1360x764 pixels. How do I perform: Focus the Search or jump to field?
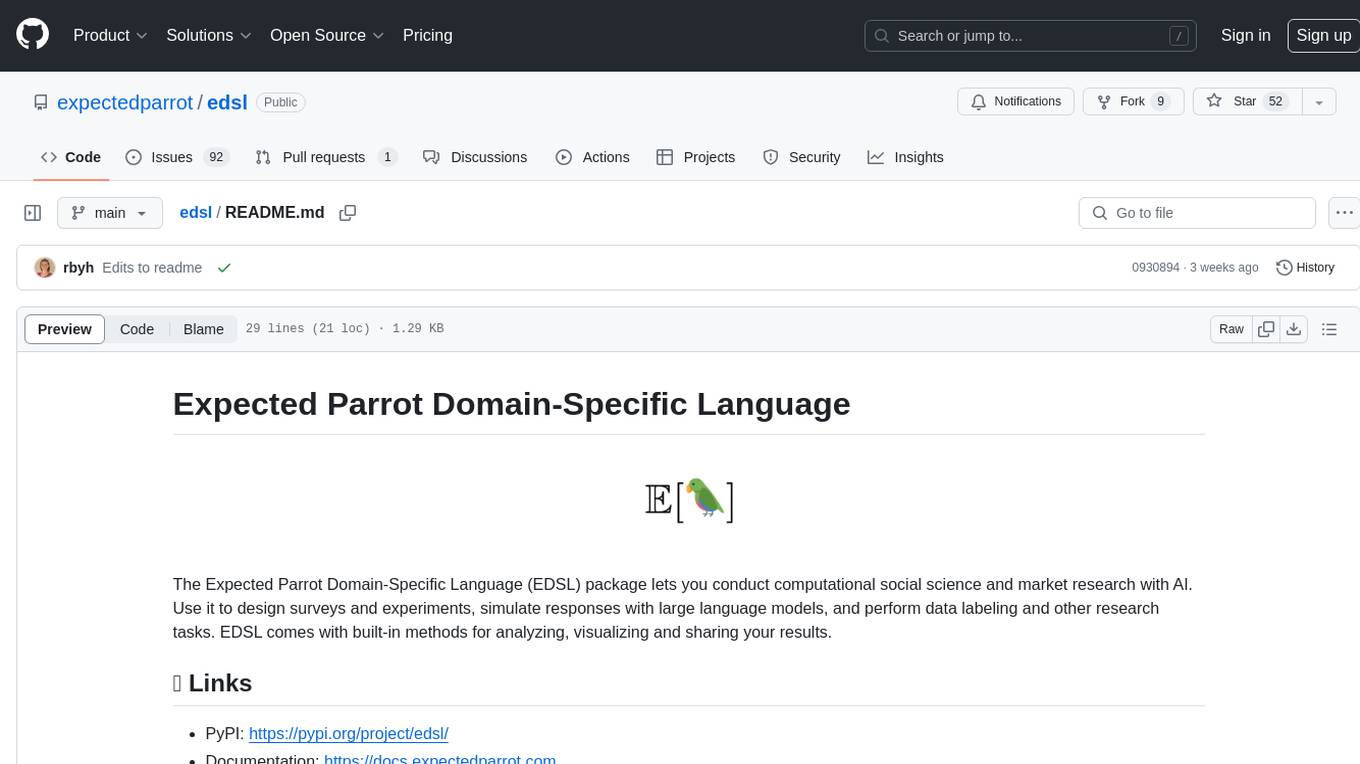(1032, 35)
